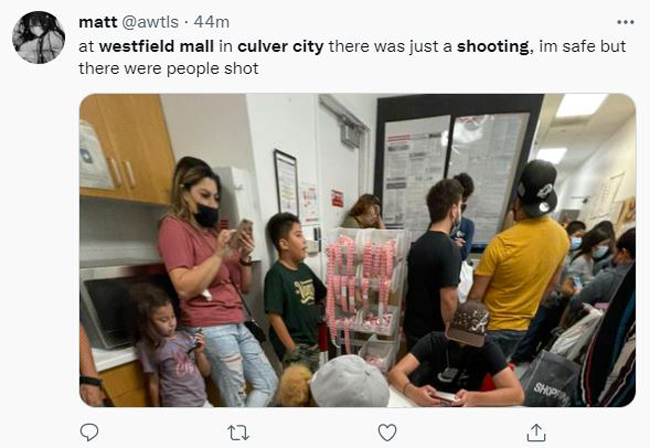The height and width of the screenshot is (448, 650).
Task: Click the SHOPPING bag in the photo
Action: point(551,379)
